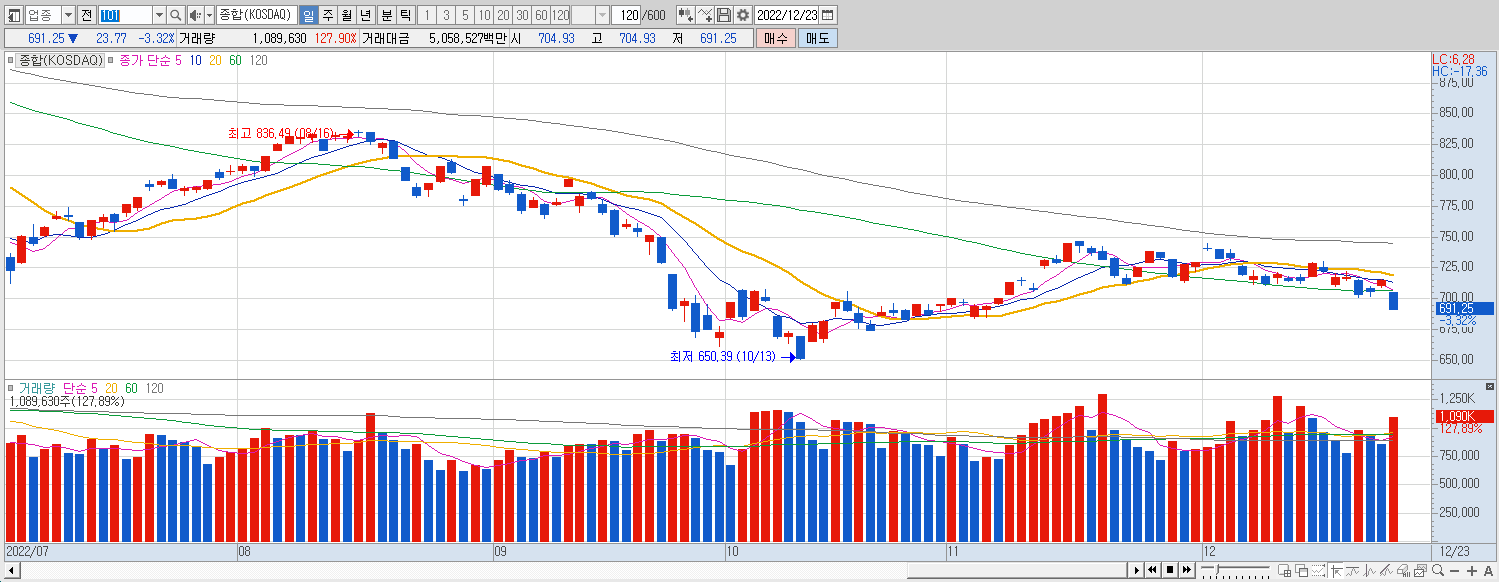Click the save floppy disk icon
Image resolution: width=1499 pixels, height=582 pixels.
724,15
